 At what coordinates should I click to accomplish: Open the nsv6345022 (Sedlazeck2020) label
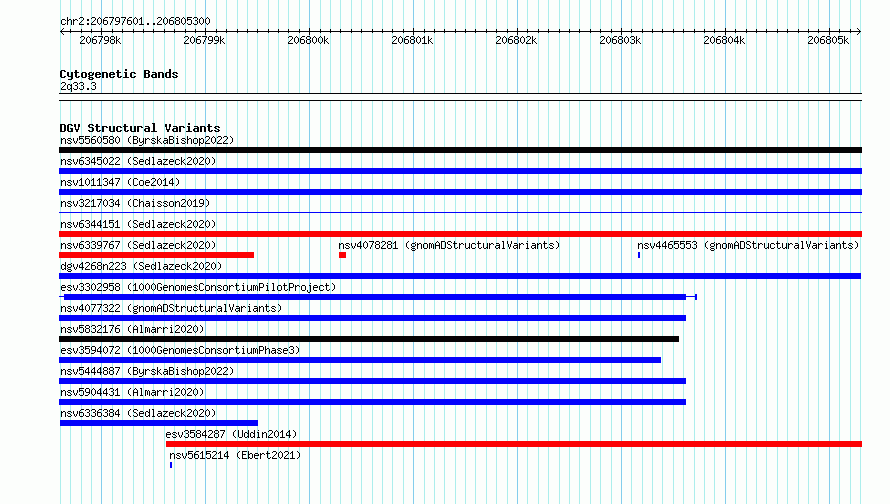[138, 161]
